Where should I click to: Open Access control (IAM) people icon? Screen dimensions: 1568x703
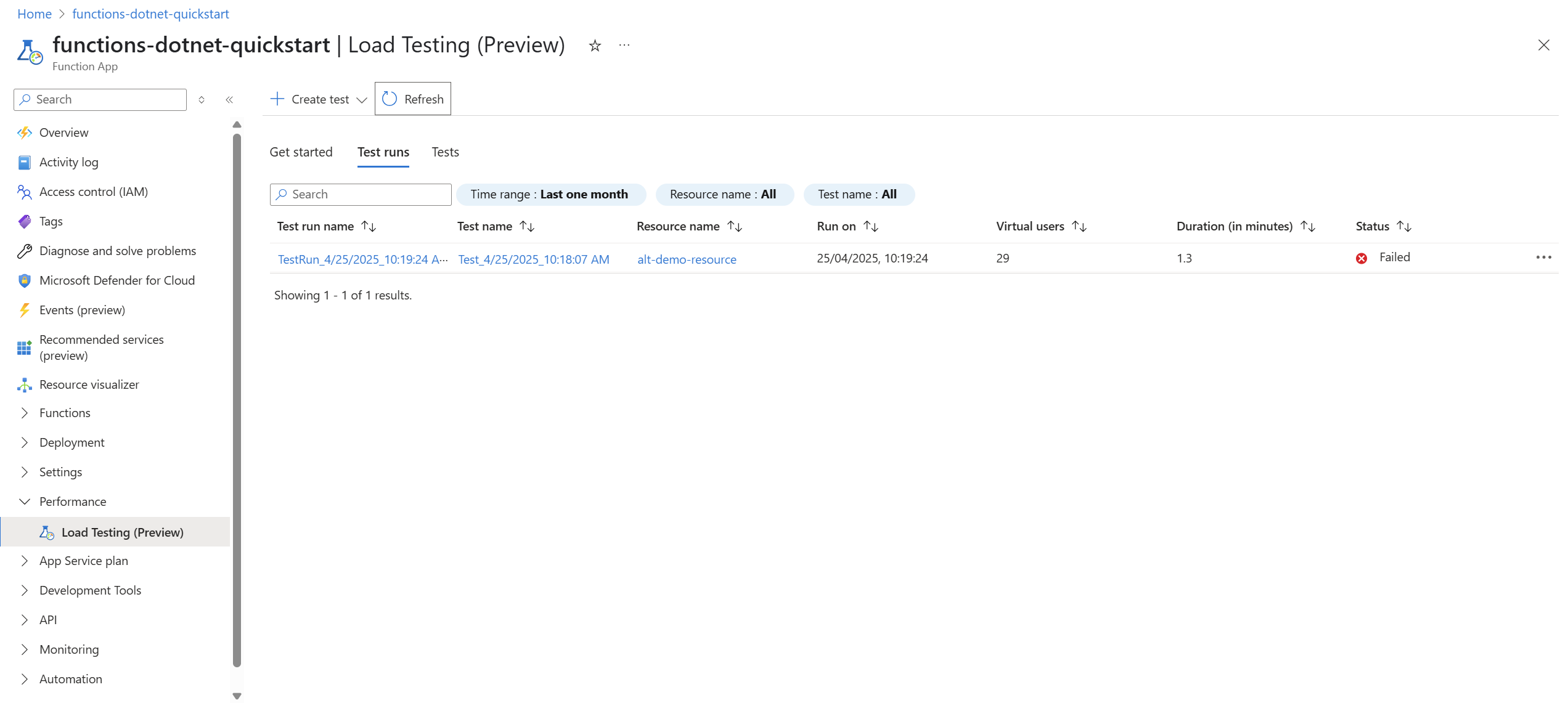(x=25, y=192)
